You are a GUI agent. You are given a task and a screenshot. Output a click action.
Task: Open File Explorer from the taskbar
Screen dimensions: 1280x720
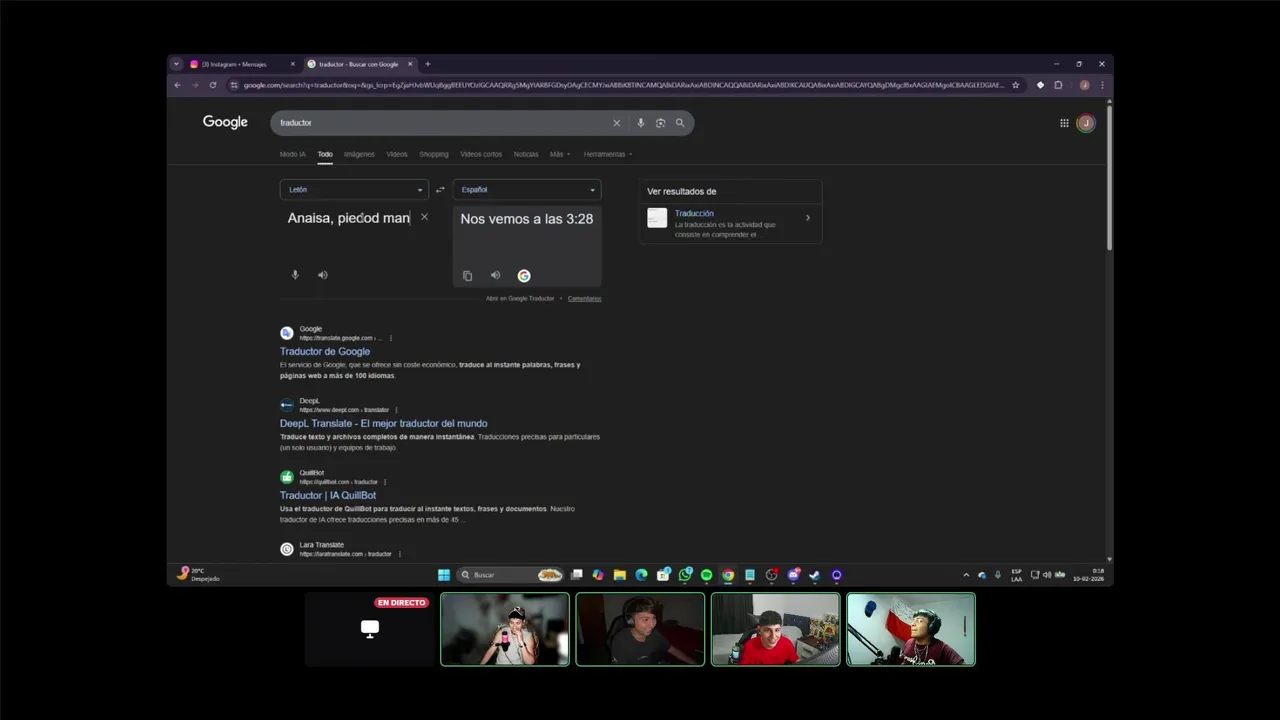click(620, 575)
